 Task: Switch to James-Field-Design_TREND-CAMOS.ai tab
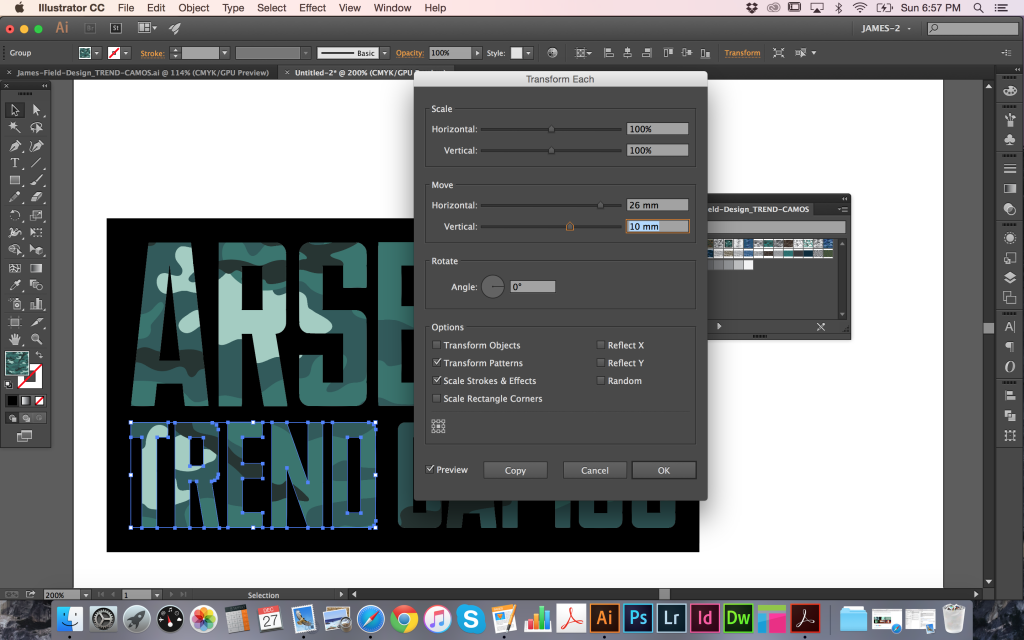click(143, 72)
